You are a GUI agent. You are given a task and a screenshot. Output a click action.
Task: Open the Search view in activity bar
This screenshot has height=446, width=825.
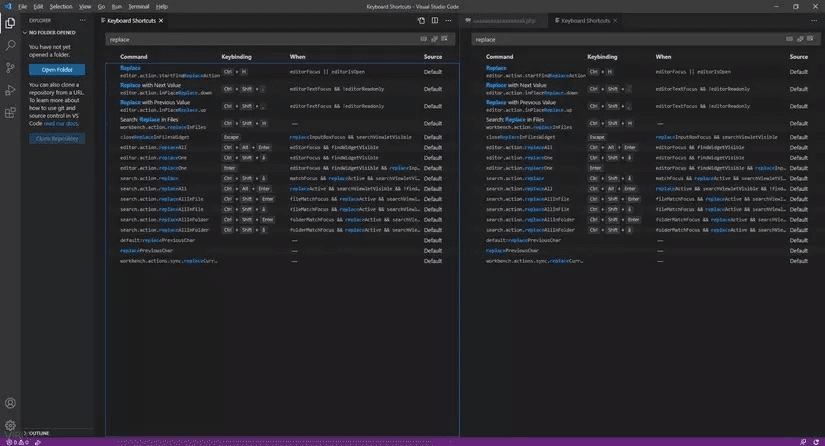(x=10, y=46)
